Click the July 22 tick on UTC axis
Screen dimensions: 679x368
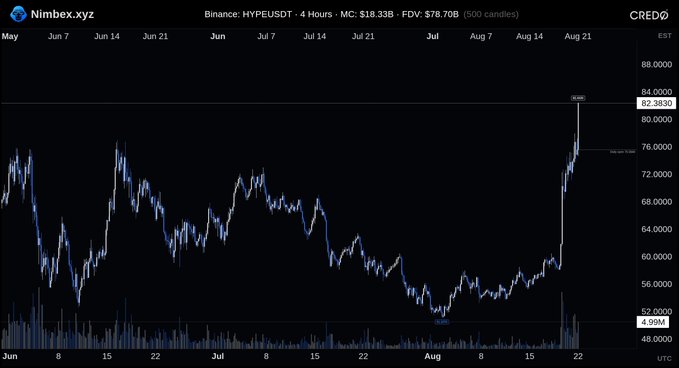363,356
